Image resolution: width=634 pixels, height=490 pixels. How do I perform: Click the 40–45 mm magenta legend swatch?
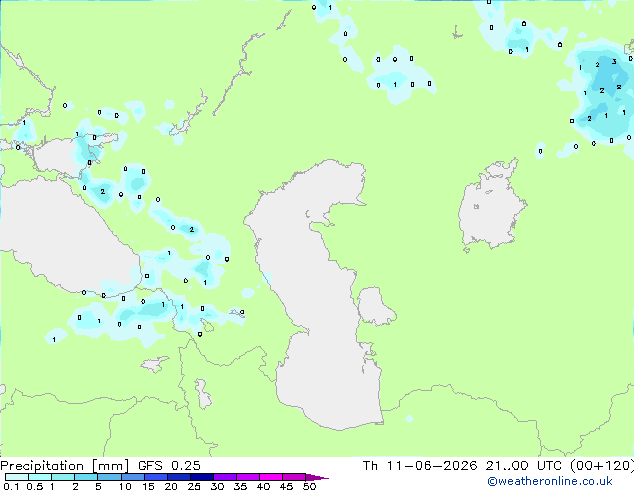pos(271,477)
